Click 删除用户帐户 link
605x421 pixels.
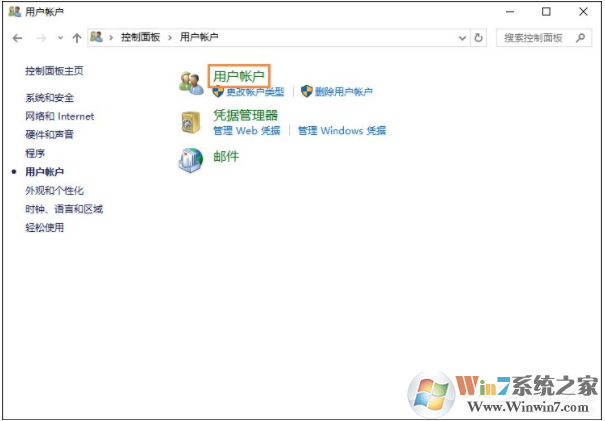(x=343, y=92)
